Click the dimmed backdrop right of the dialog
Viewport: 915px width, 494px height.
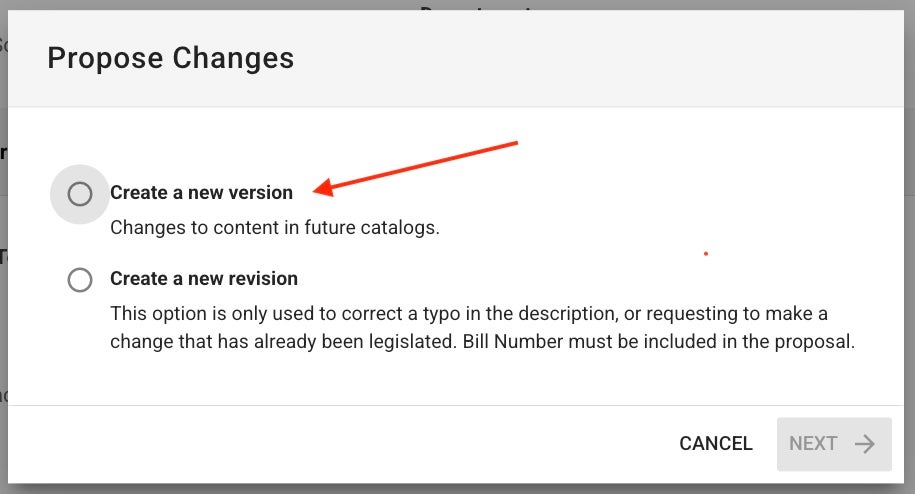tap(909, 245)
